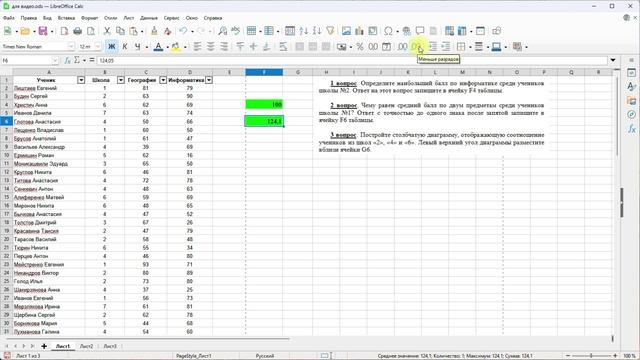Click the zoom out minus button
Image resolution: width=640 pixels, height=360 pixels.
(x=568, y=356)
